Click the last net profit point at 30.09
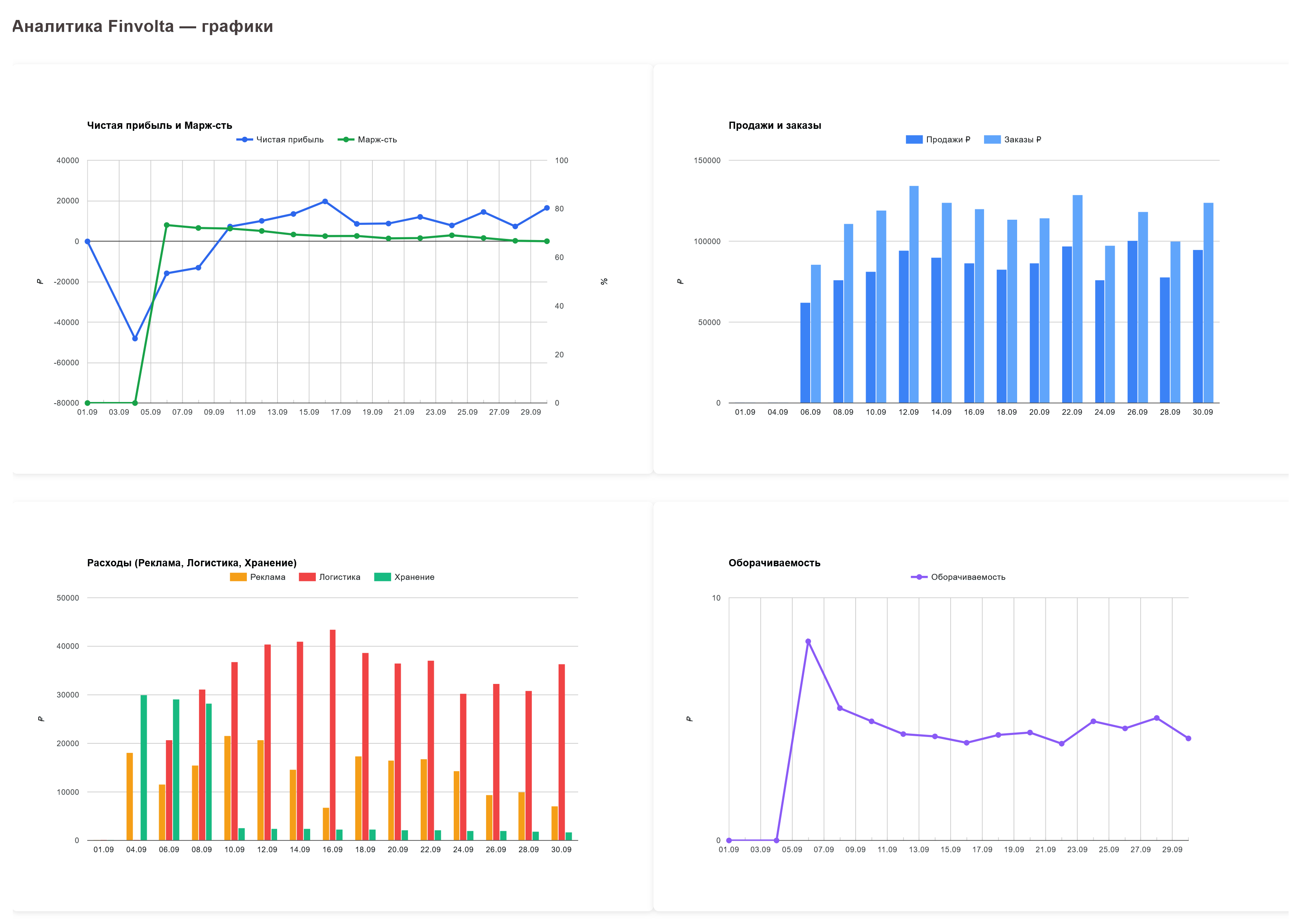1303x924 pixels. 547,208
